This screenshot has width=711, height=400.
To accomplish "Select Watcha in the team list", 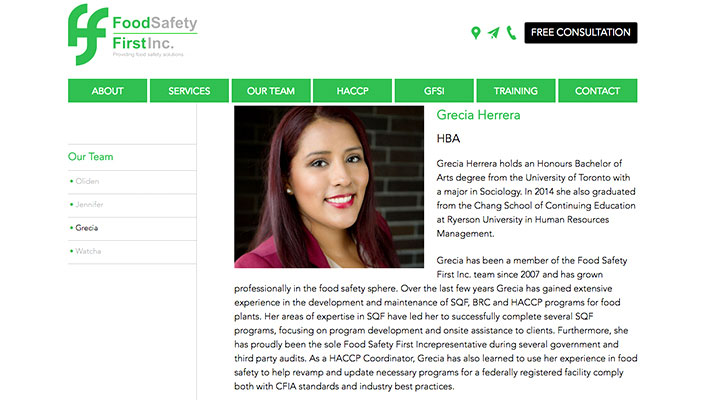I will pyautogui.click(x=88, y=251).
